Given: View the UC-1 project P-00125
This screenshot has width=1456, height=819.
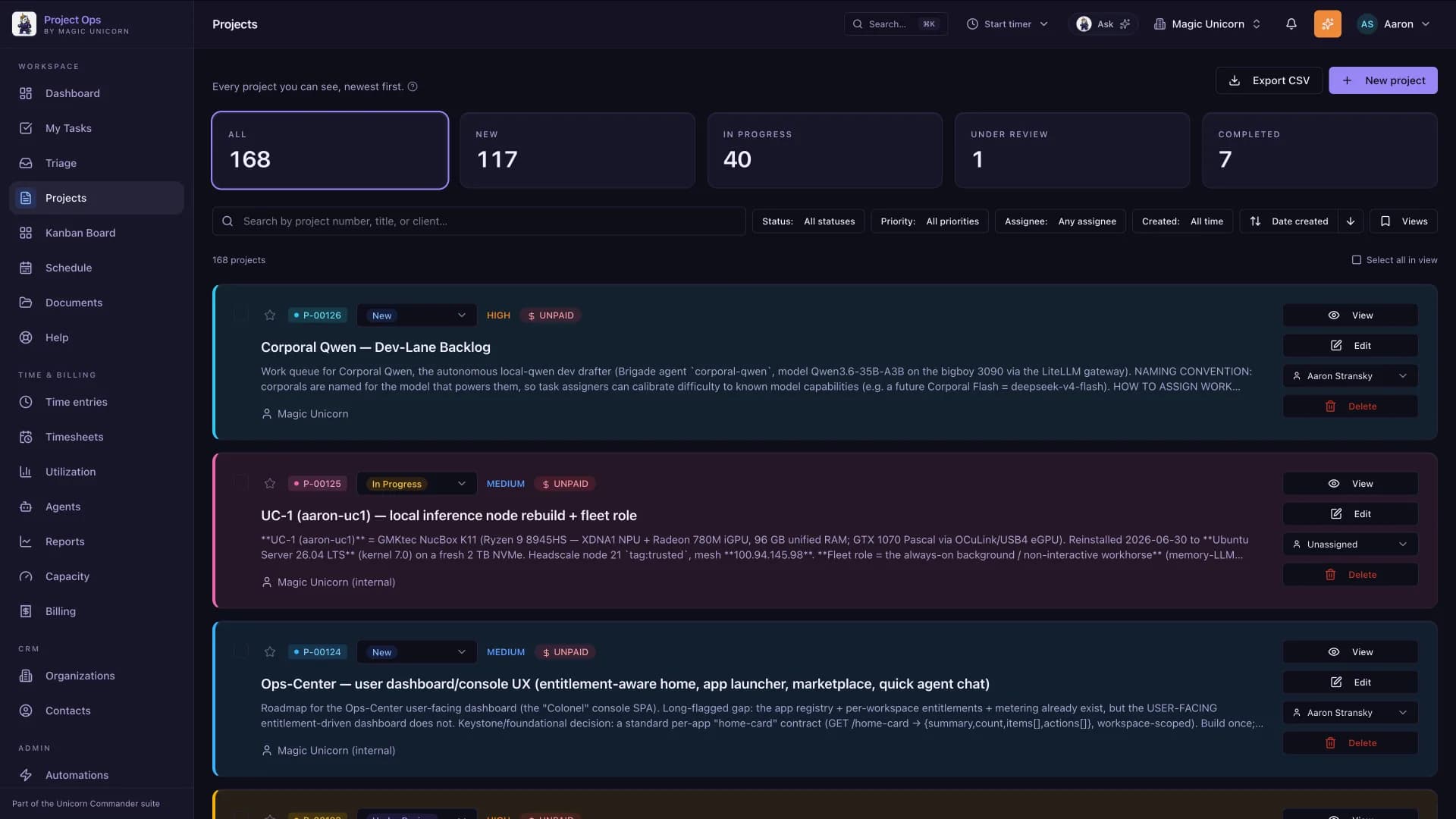Looking at the screenshot, I should (1351, 484).
